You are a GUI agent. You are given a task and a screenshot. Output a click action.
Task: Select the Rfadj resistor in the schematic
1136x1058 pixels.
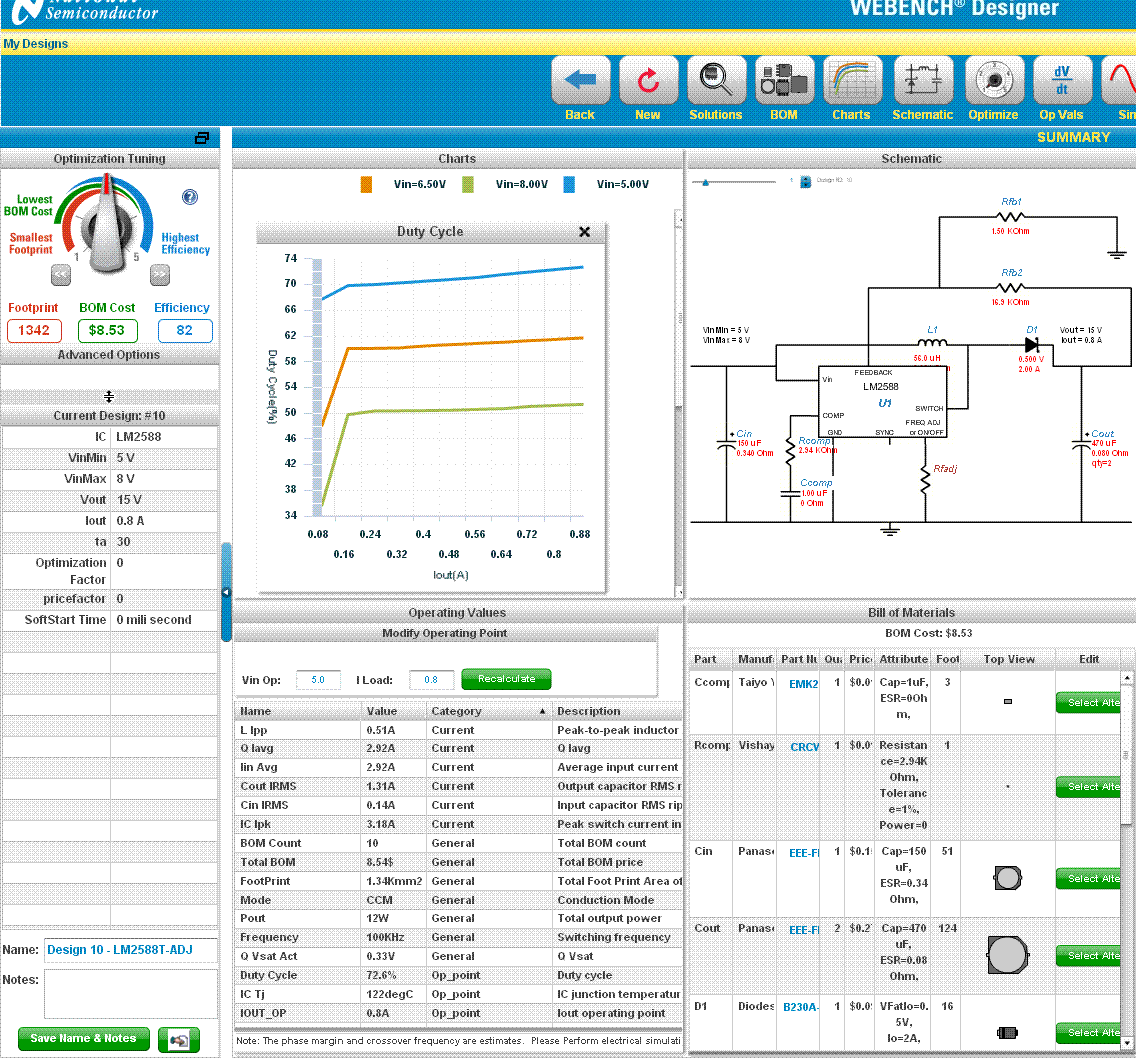point(925,479)
